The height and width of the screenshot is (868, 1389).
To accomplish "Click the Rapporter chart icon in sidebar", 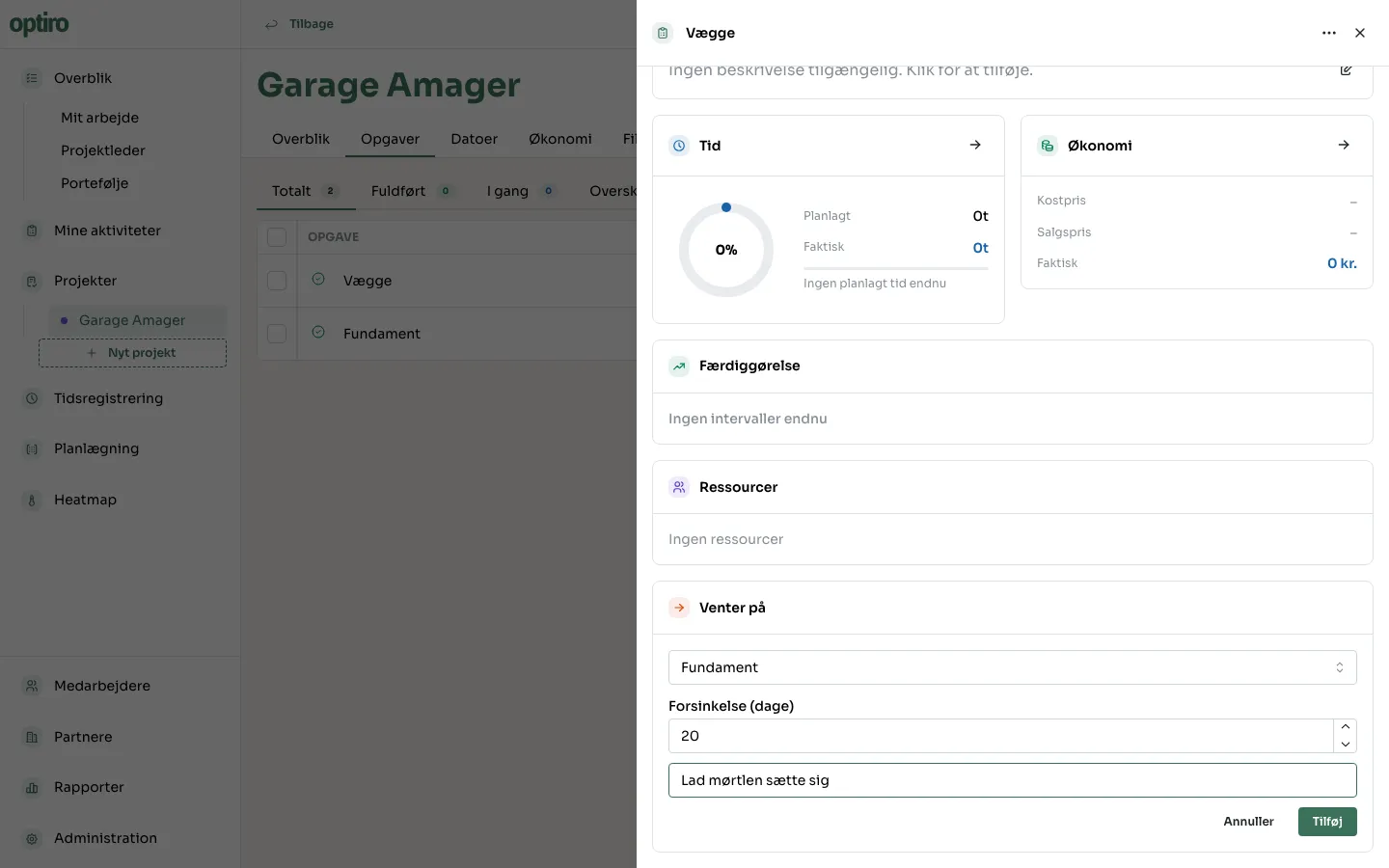I will [x=32, y=787].
